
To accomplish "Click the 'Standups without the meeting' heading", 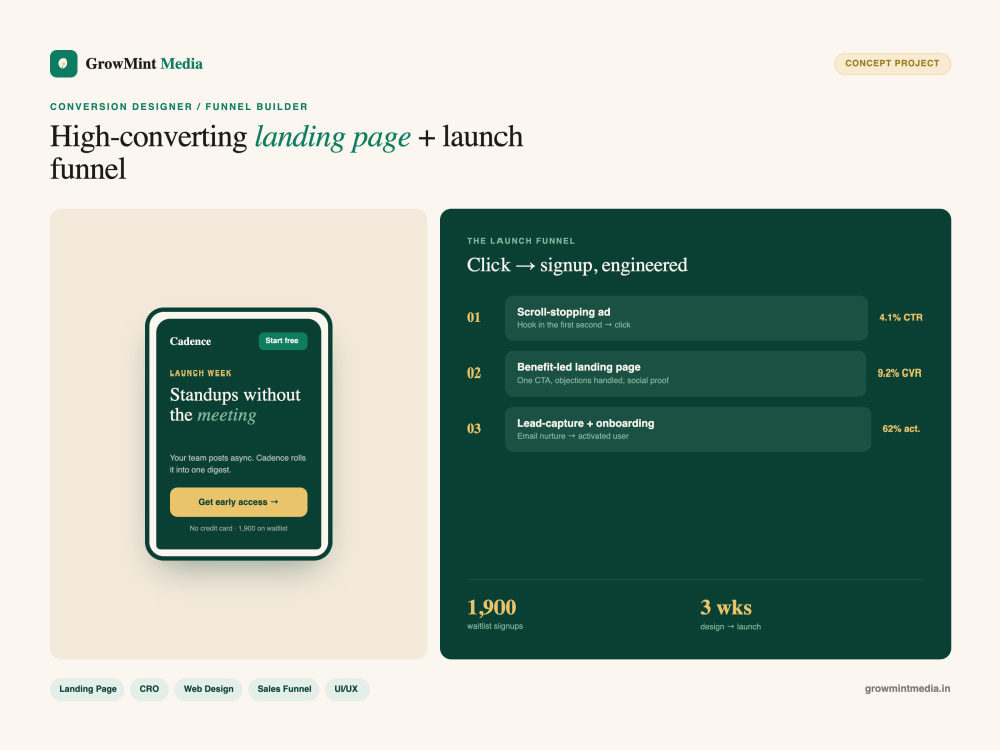I will coord(235,405).
